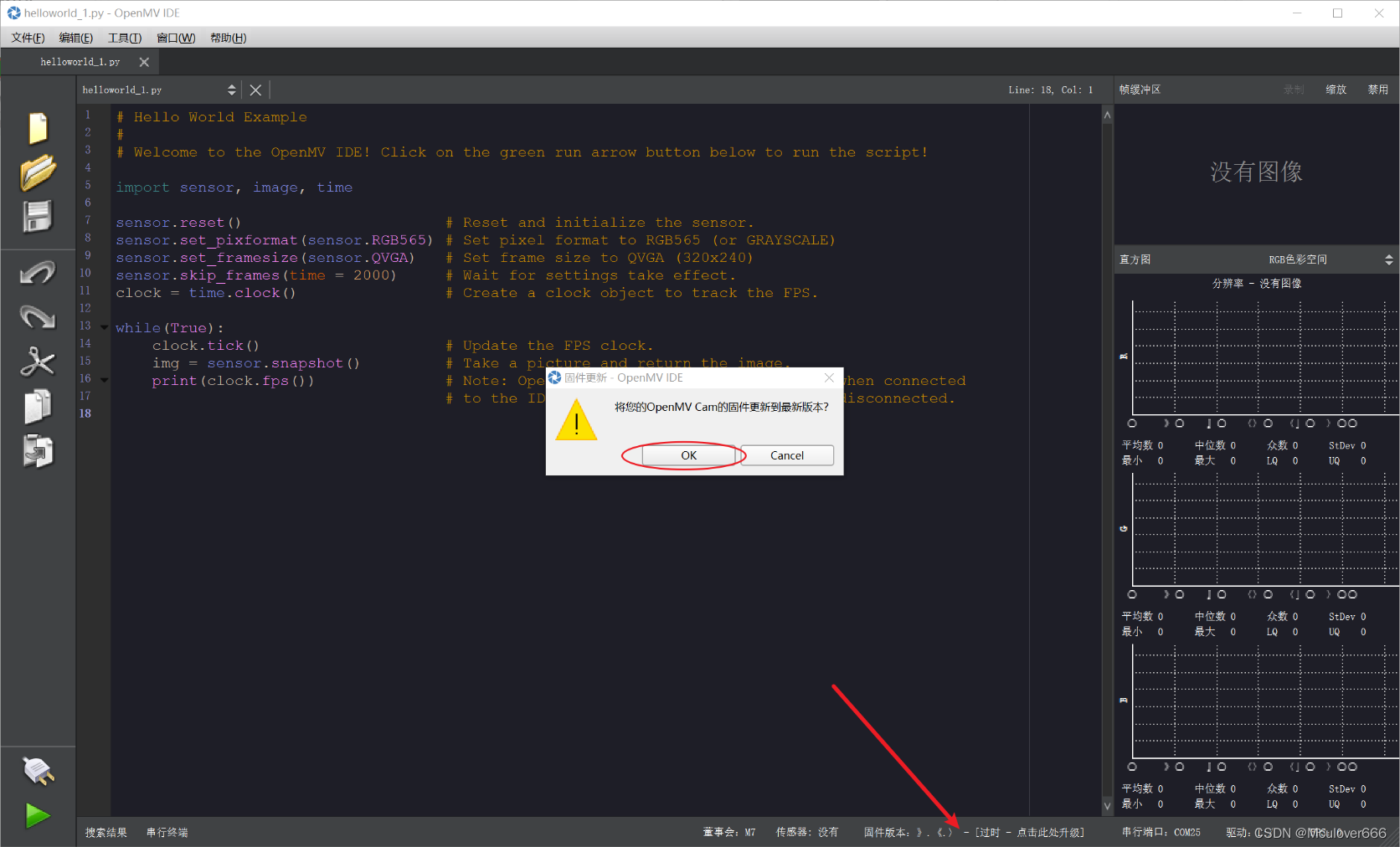The width and height of the screenshot is (1400, 847).
Task: Place cursor on the import sensor line
Action: point(234,187)
